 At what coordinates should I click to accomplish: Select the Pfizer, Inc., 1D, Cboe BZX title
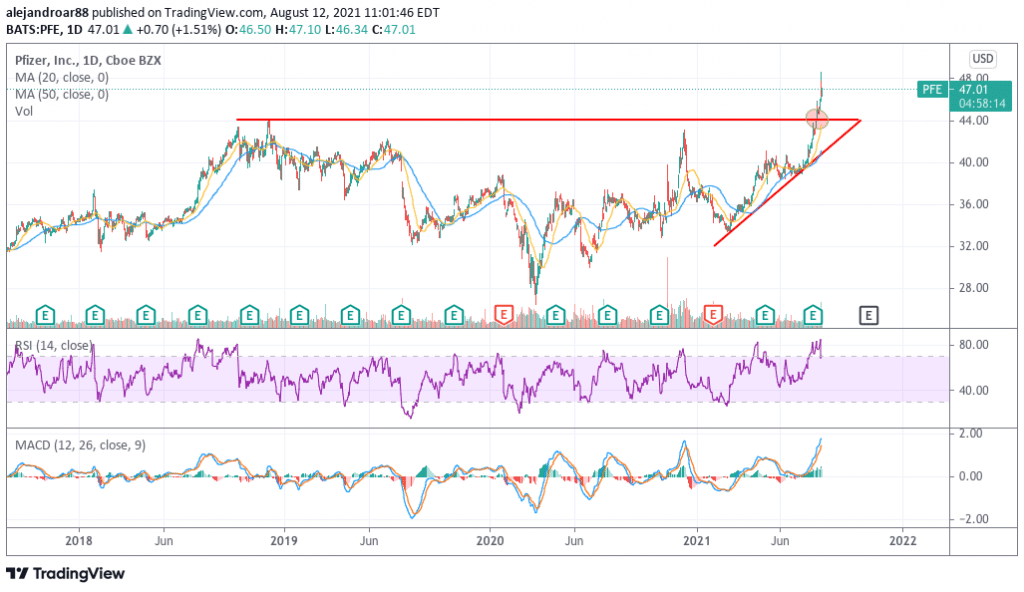pos(88,60)
